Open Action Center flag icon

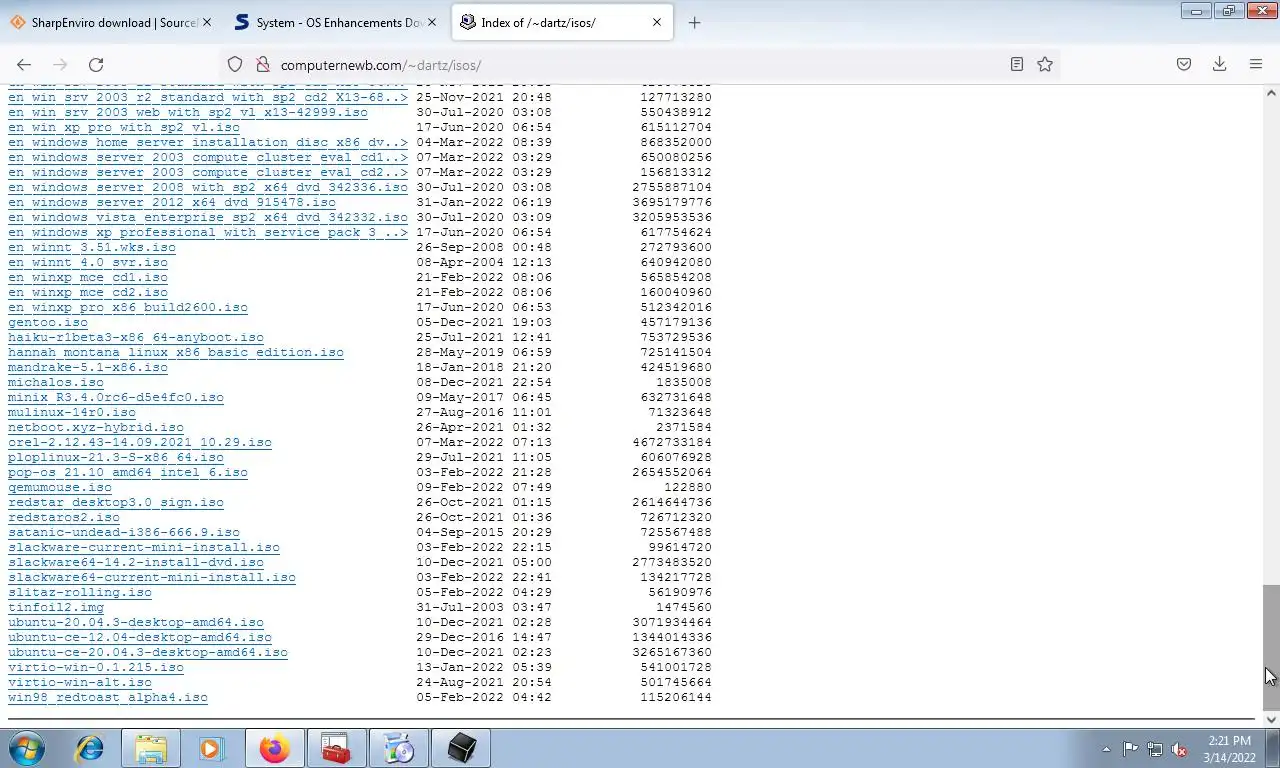1130,749
